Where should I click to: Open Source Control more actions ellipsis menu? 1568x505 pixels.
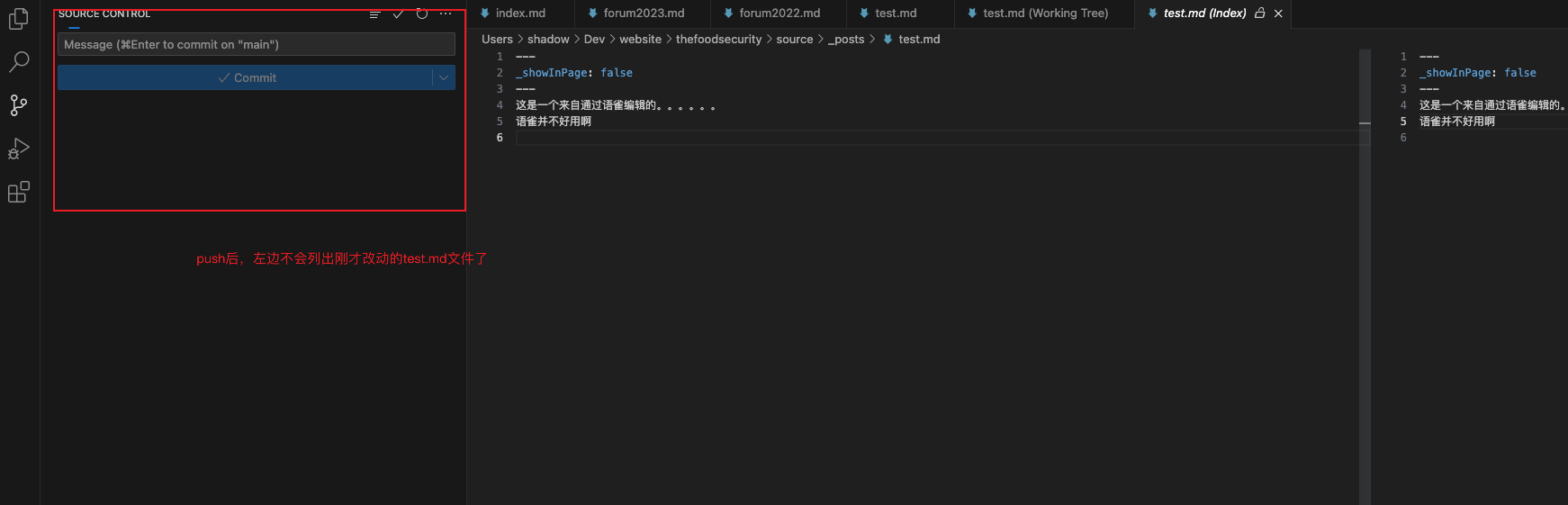(x=446, y=14)
